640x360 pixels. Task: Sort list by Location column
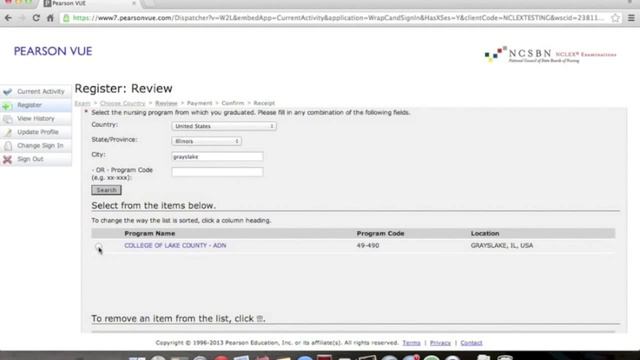click(485, 233)
